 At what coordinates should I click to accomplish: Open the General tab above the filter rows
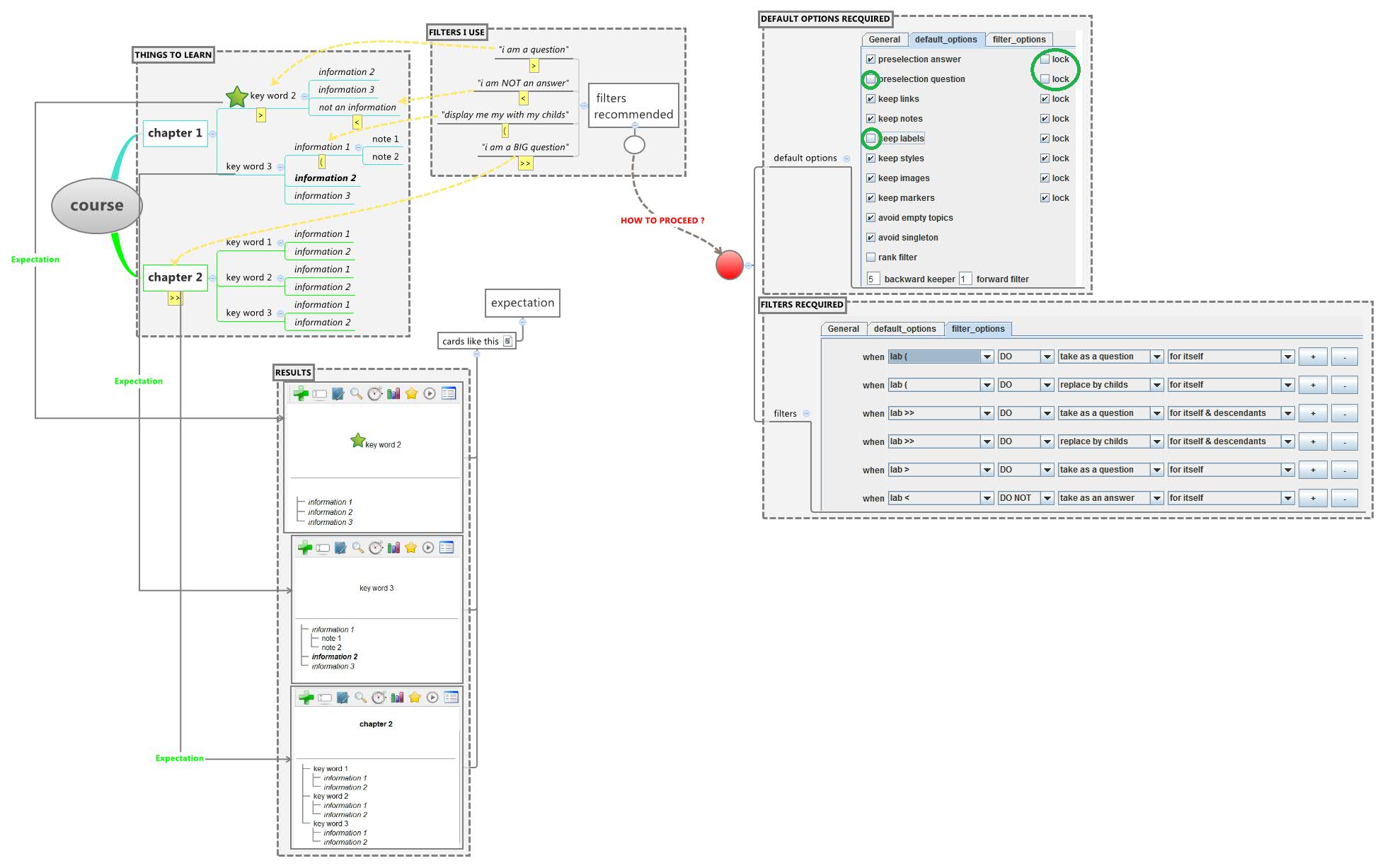click(844, 329)
